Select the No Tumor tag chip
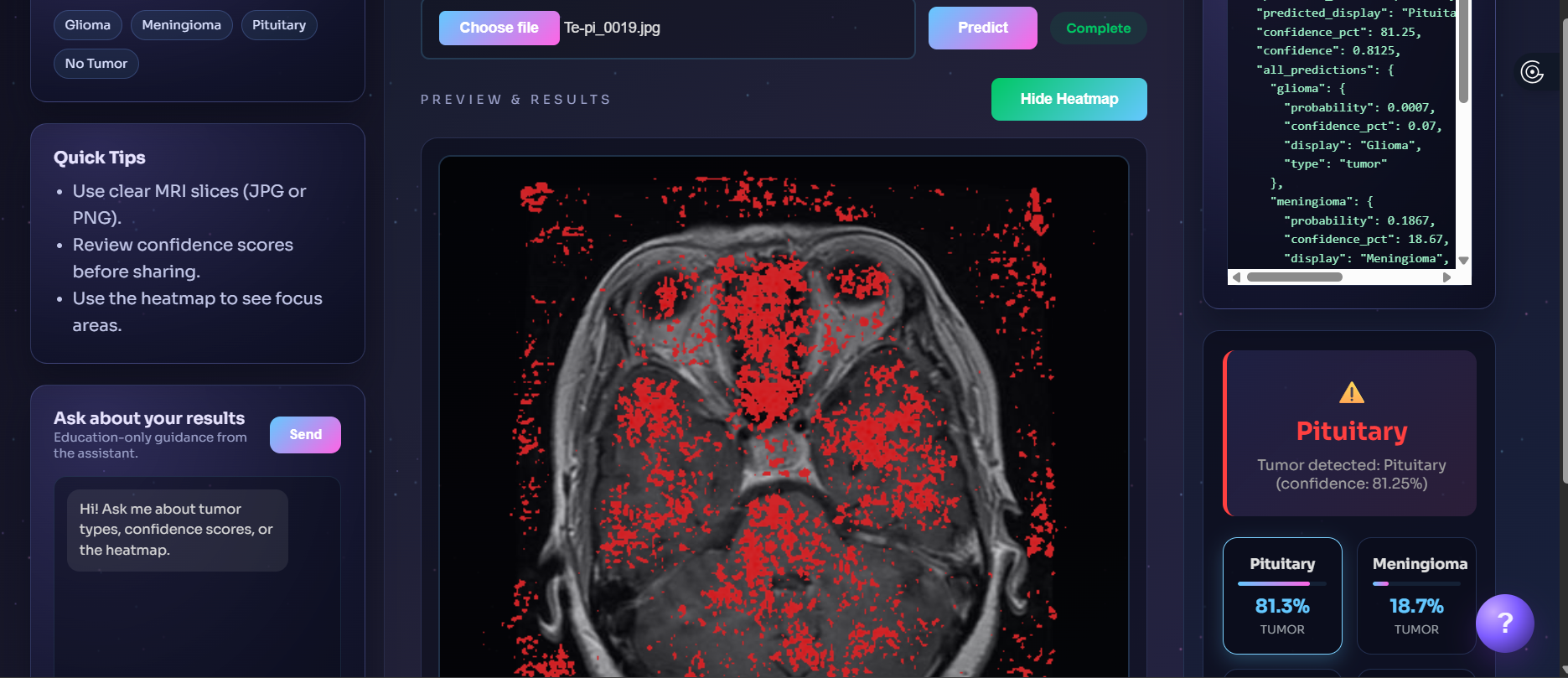1568x678 pixels. (x=96, y=64)
